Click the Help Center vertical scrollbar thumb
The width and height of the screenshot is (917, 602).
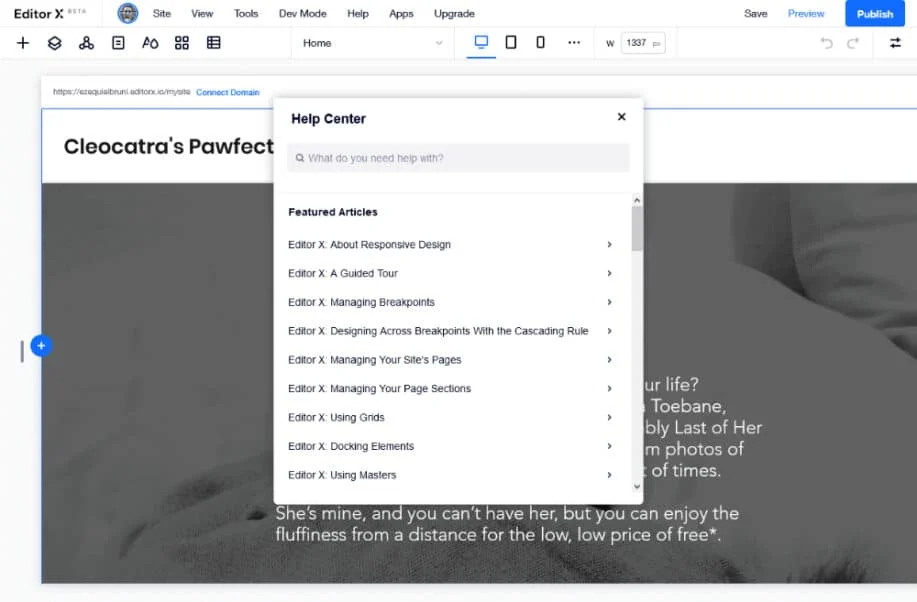(x=637, y=228)
